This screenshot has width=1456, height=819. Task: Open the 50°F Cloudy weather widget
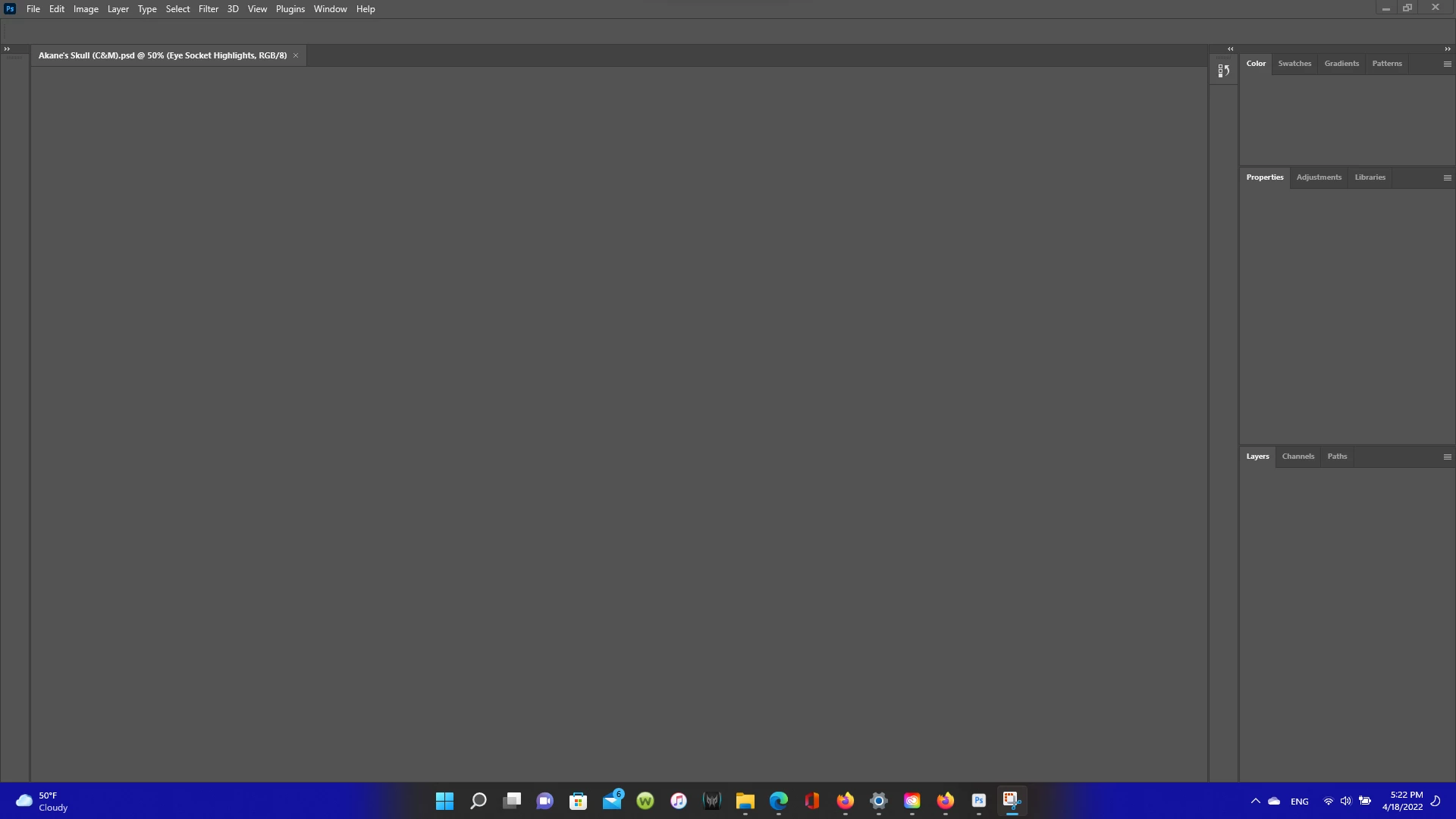pyautogui.click(x=42, y=802)
